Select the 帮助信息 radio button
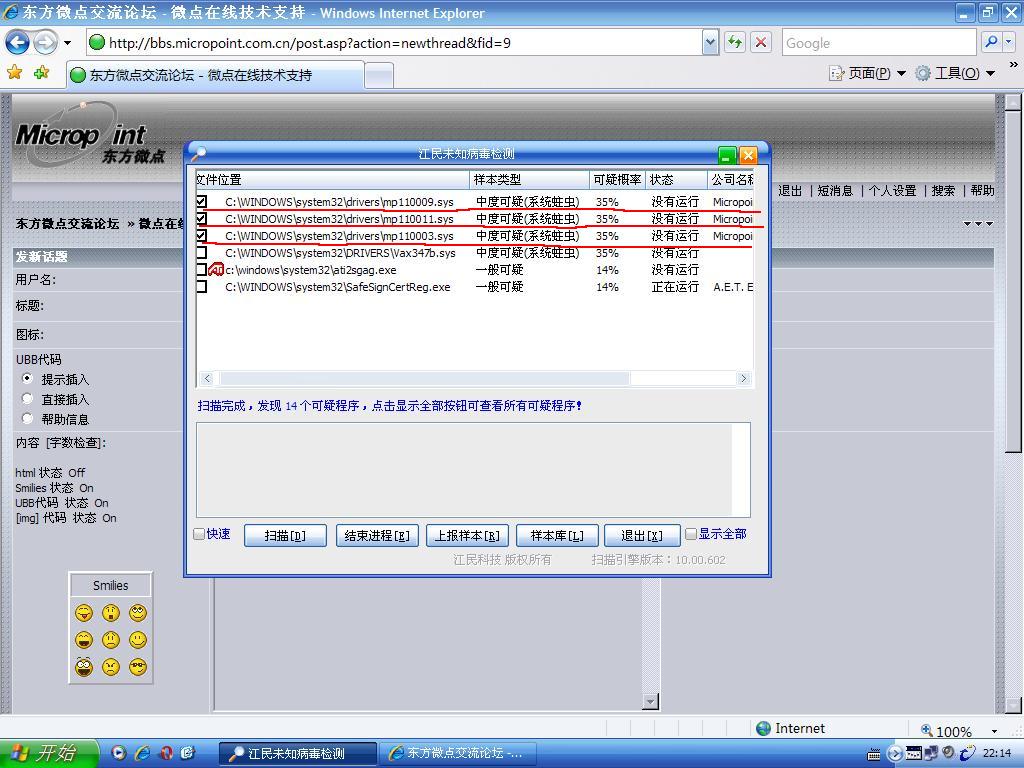1024x768 pixels. (x=27, y=418)
